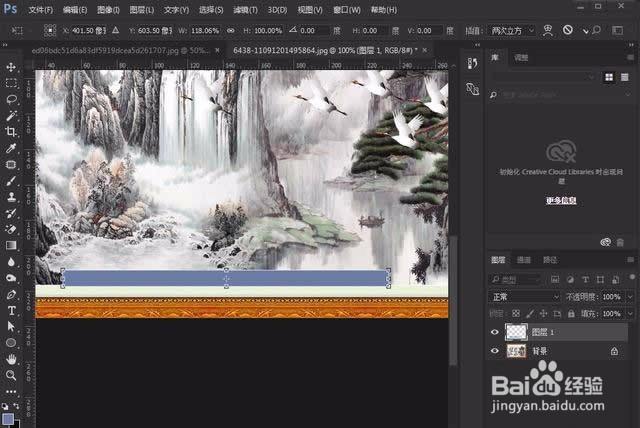
Task: Select the Rectangular Marquee tool
Action: coord(11,83)
